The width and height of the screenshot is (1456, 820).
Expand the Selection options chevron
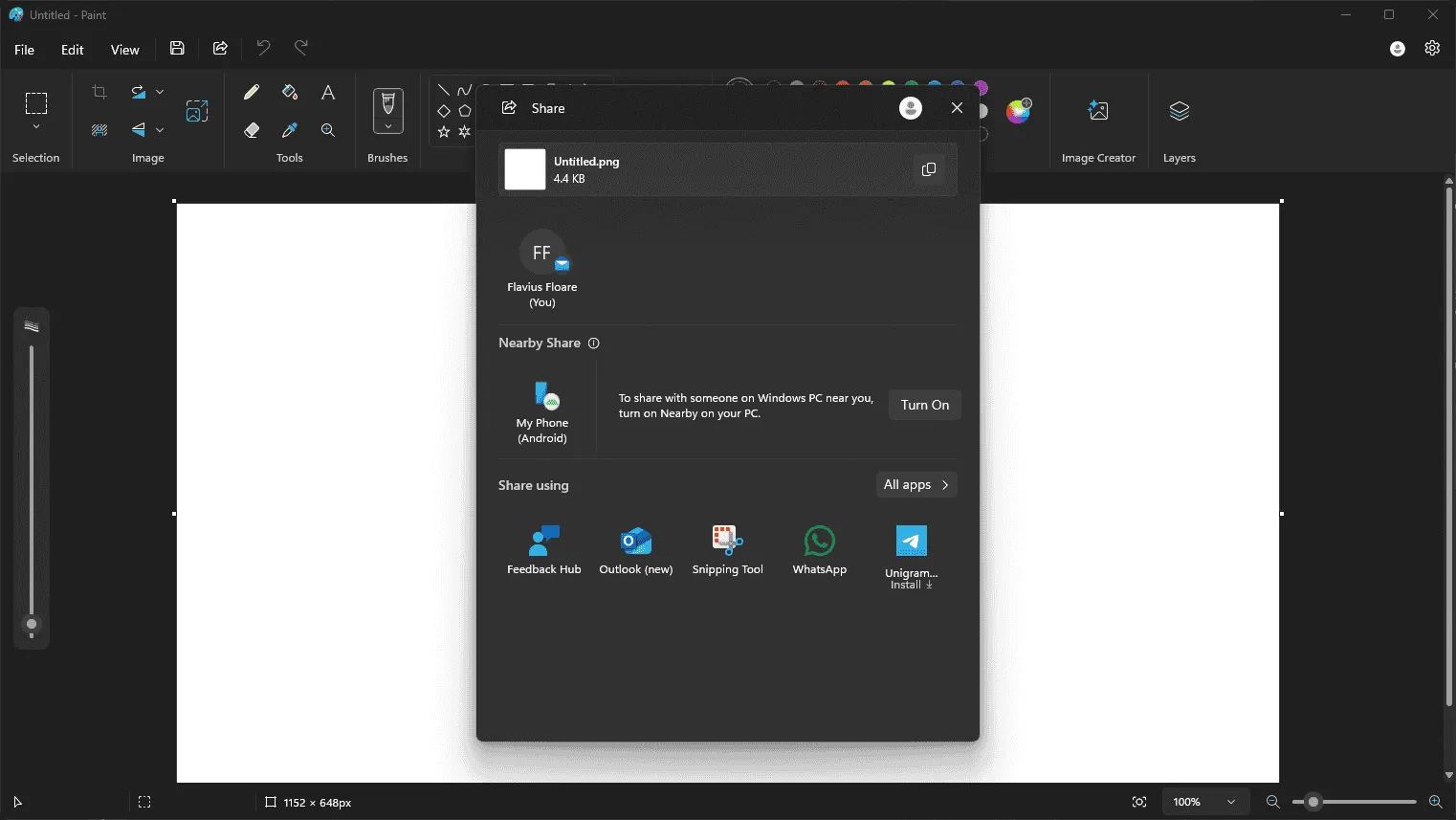(x=36, y=126)
